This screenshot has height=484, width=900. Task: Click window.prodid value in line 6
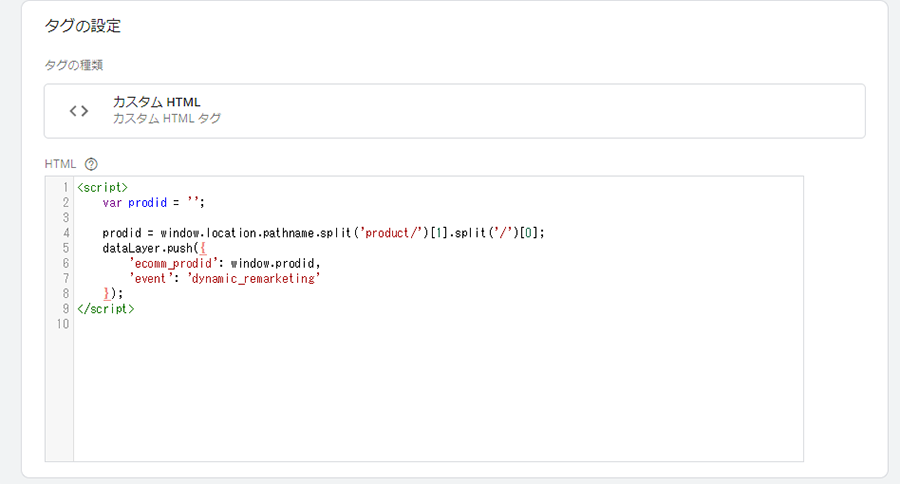pos(272,264)
